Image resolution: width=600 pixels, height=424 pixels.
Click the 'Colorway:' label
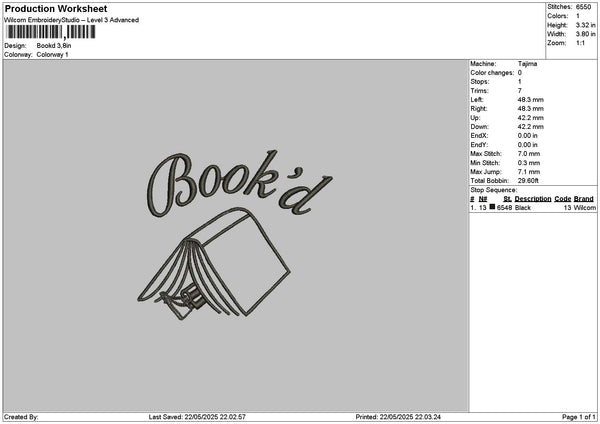tap(18, 55)
